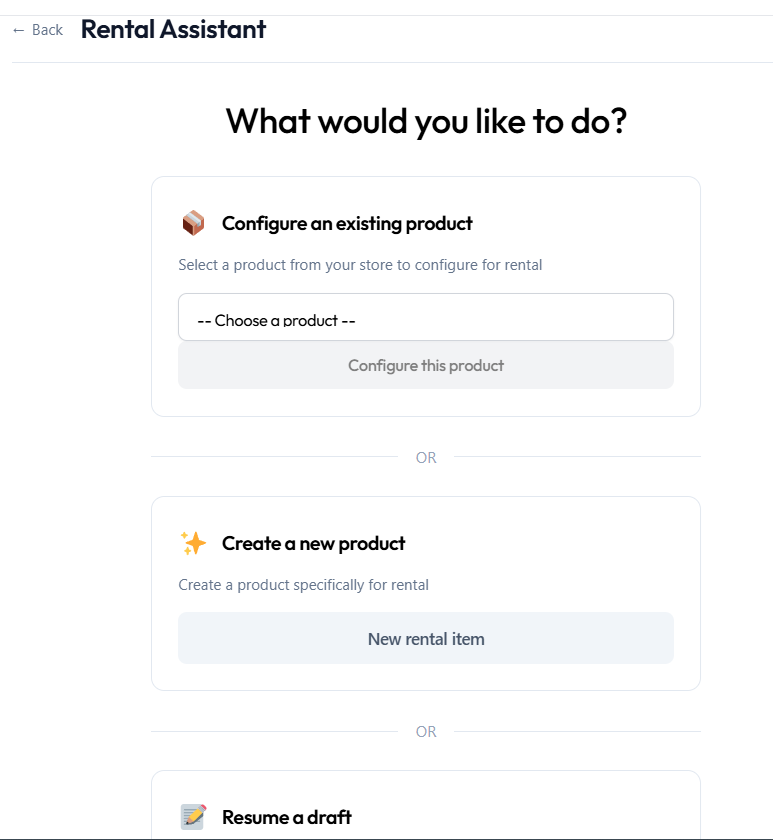Click the package box icon
The image size is (773, 840).
pos(193,223)
